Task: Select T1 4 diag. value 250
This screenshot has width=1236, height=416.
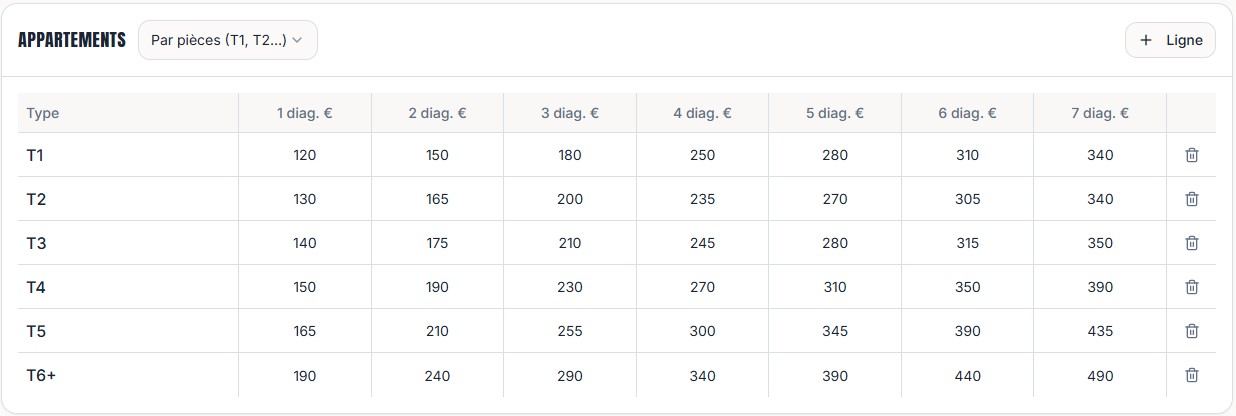Action: pos(702,155)
